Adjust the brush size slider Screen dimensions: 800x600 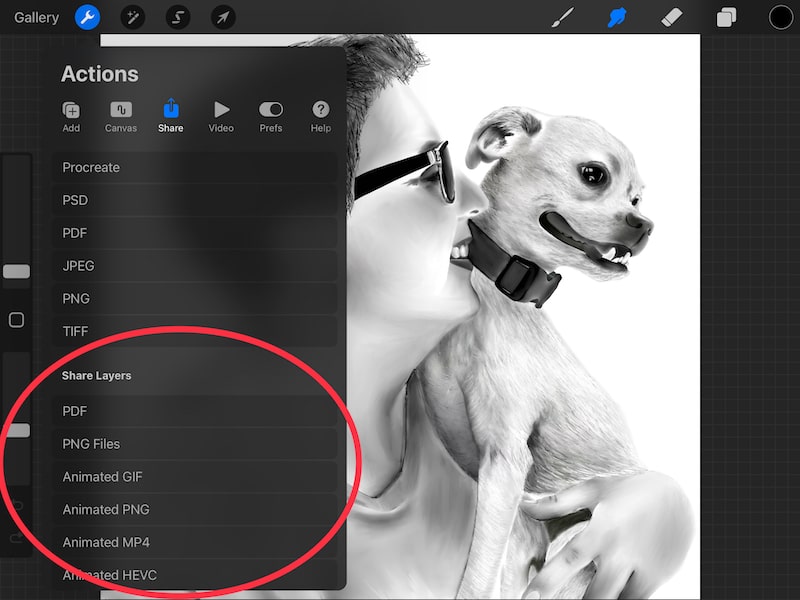pos(16,270)
